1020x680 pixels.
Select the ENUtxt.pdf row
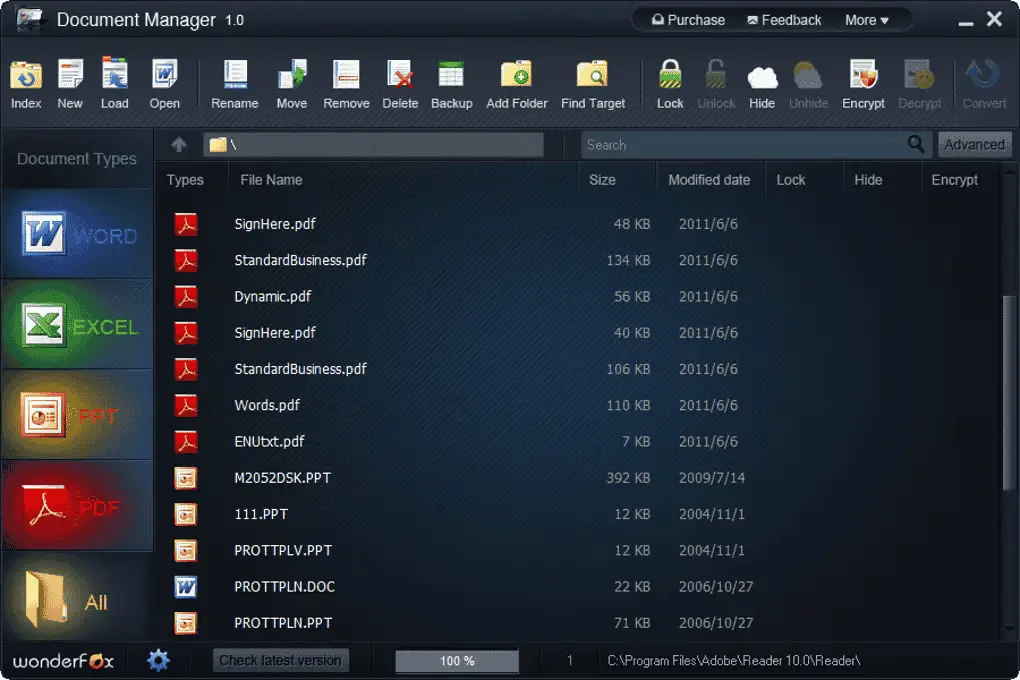tap(579, 442)
